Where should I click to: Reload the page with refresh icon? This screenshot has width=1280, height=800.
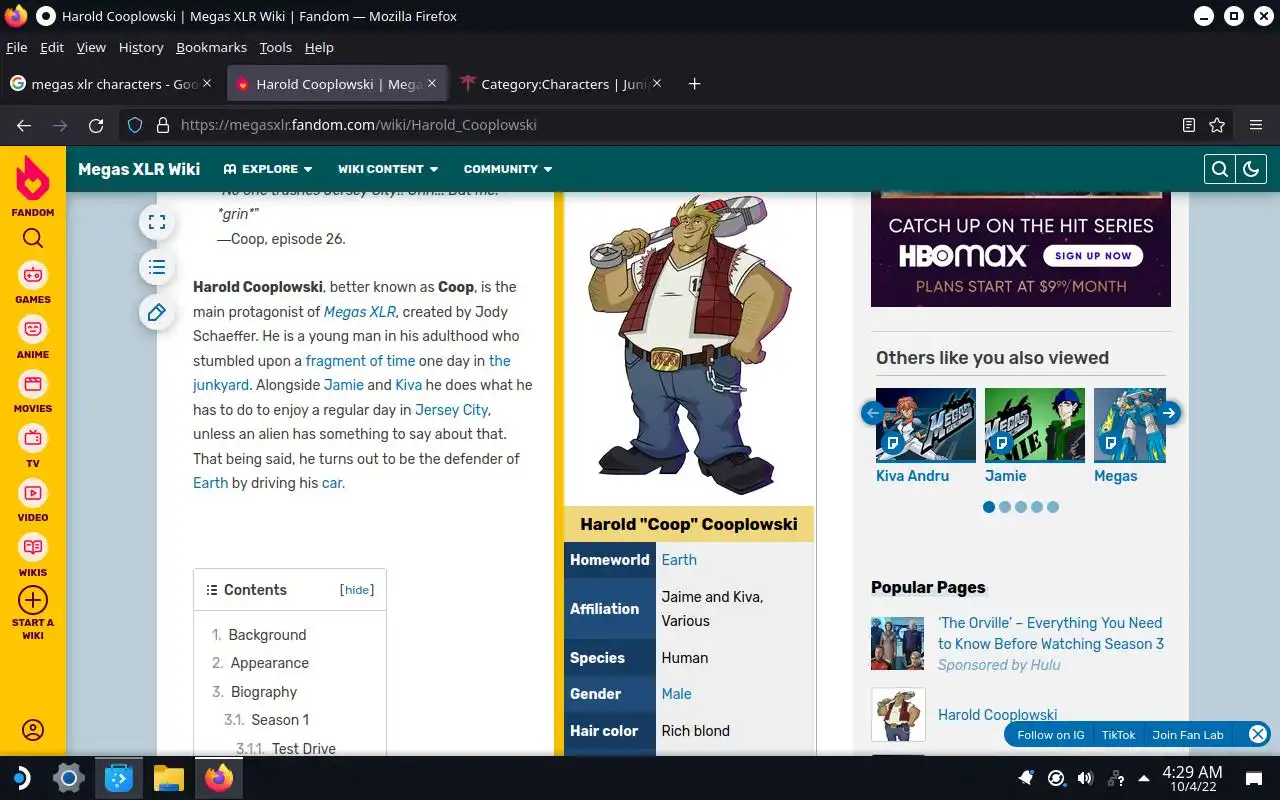[x=96, y=125]
